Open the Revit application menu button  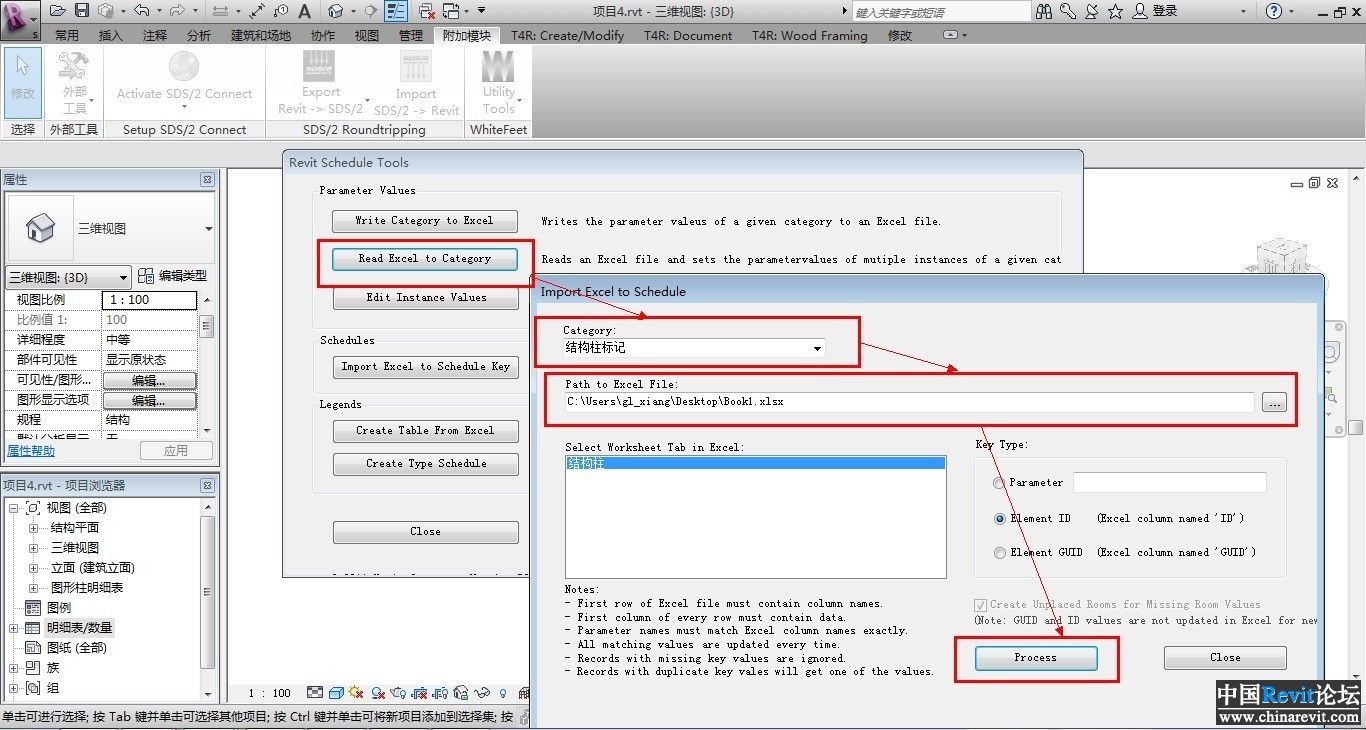tap(20, 20)
